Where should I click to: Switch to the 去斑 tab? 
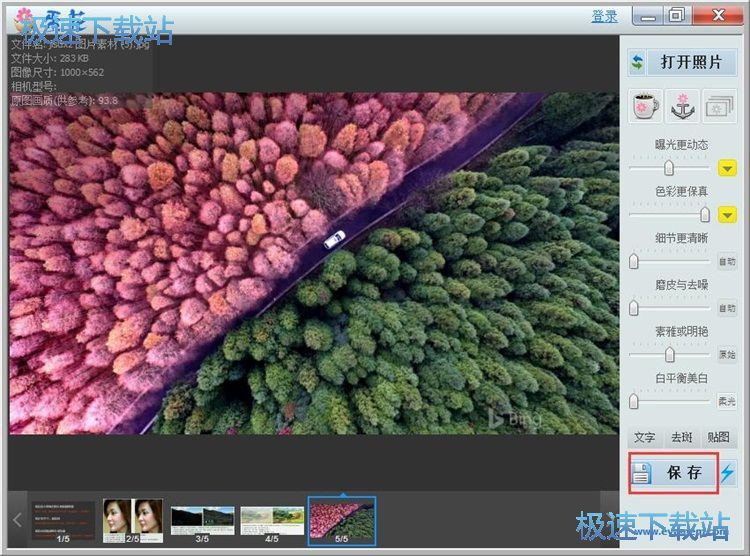tap(682, 437)
